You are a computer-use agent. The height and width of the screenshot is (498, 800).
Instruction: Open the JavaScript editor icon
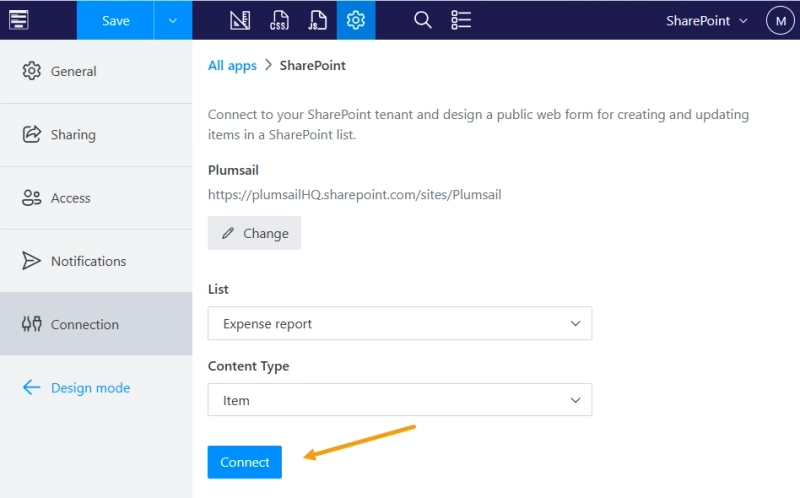[x=317, y=20]
